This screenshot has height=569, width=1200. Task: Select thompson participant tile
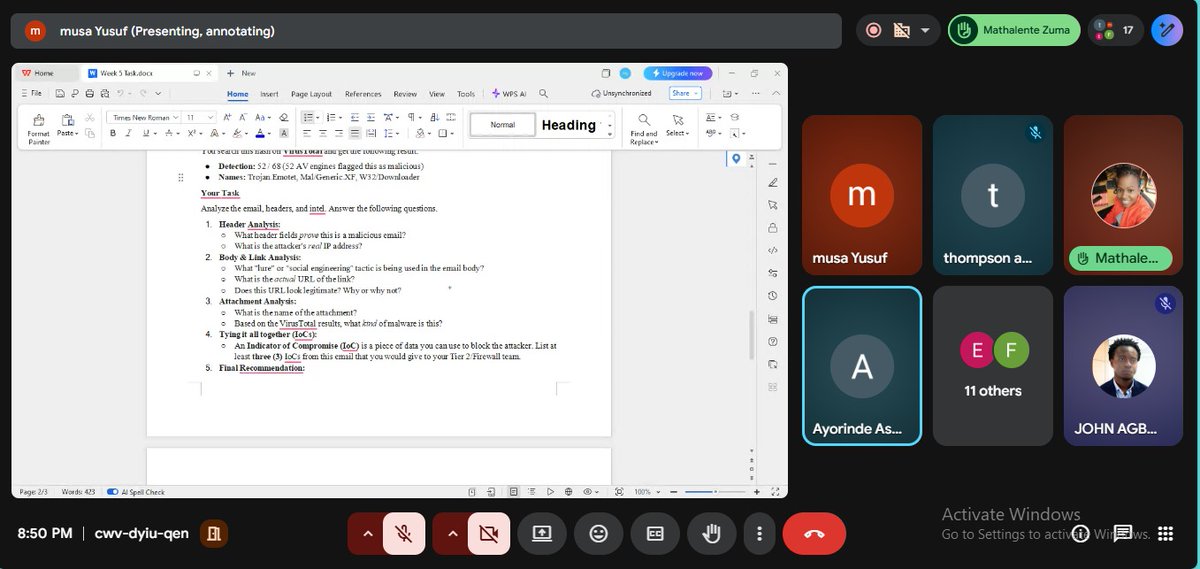tap(992, 195)
